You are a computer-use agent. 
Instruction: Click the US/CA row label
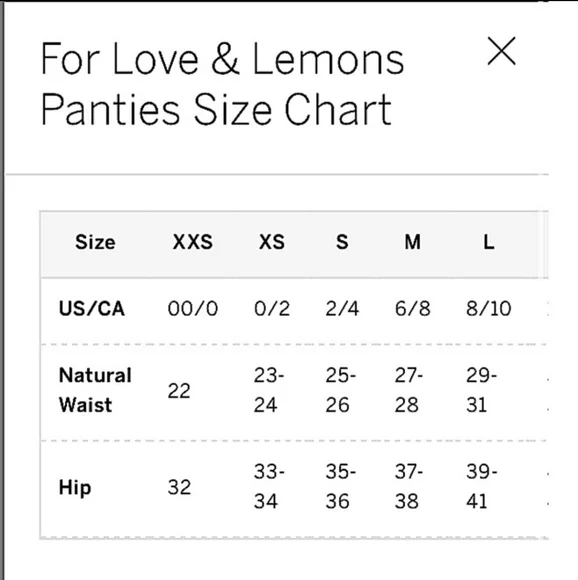92,308
